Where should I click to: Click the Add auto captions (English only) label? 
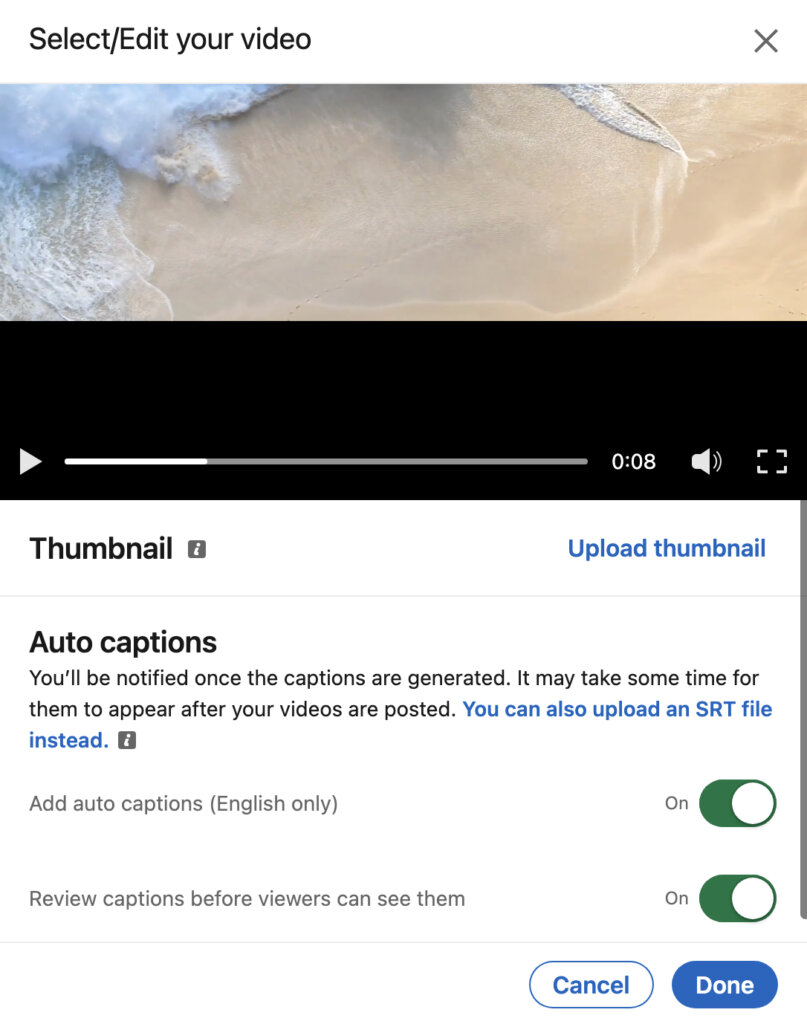[x=183, y=803]
